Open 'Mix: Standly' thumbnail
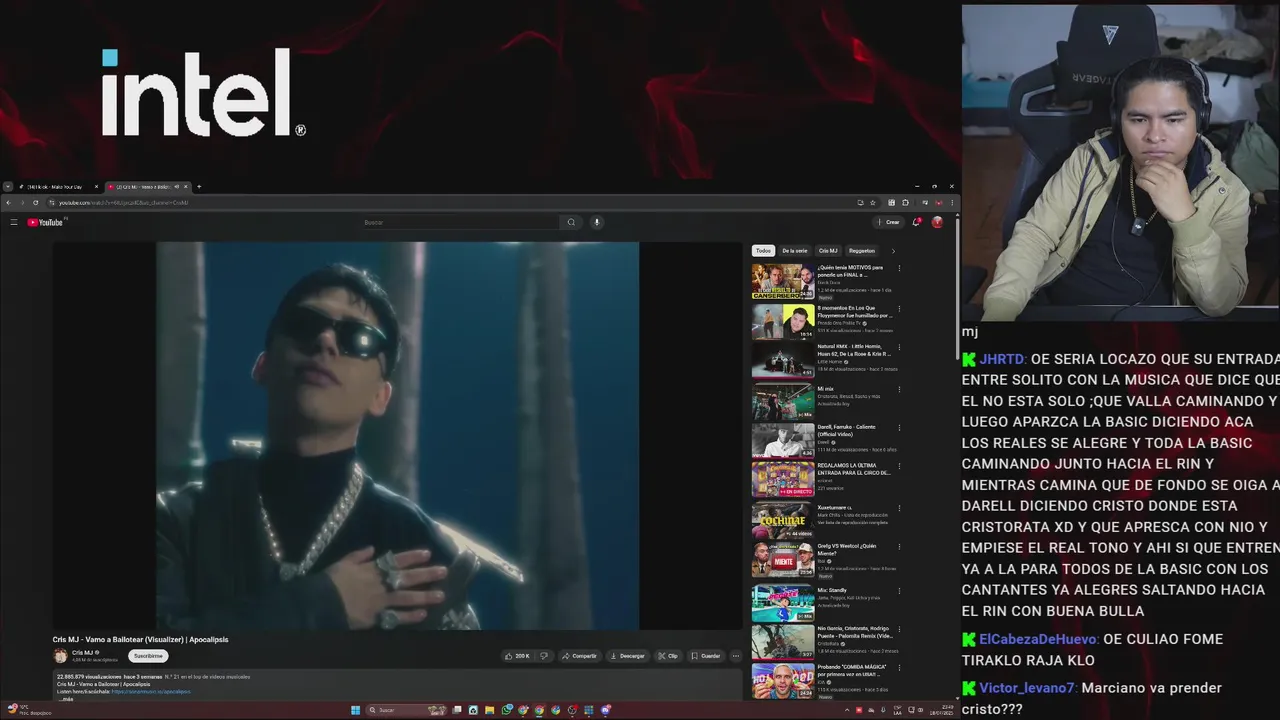The image size is (1280, 720). 783,603
